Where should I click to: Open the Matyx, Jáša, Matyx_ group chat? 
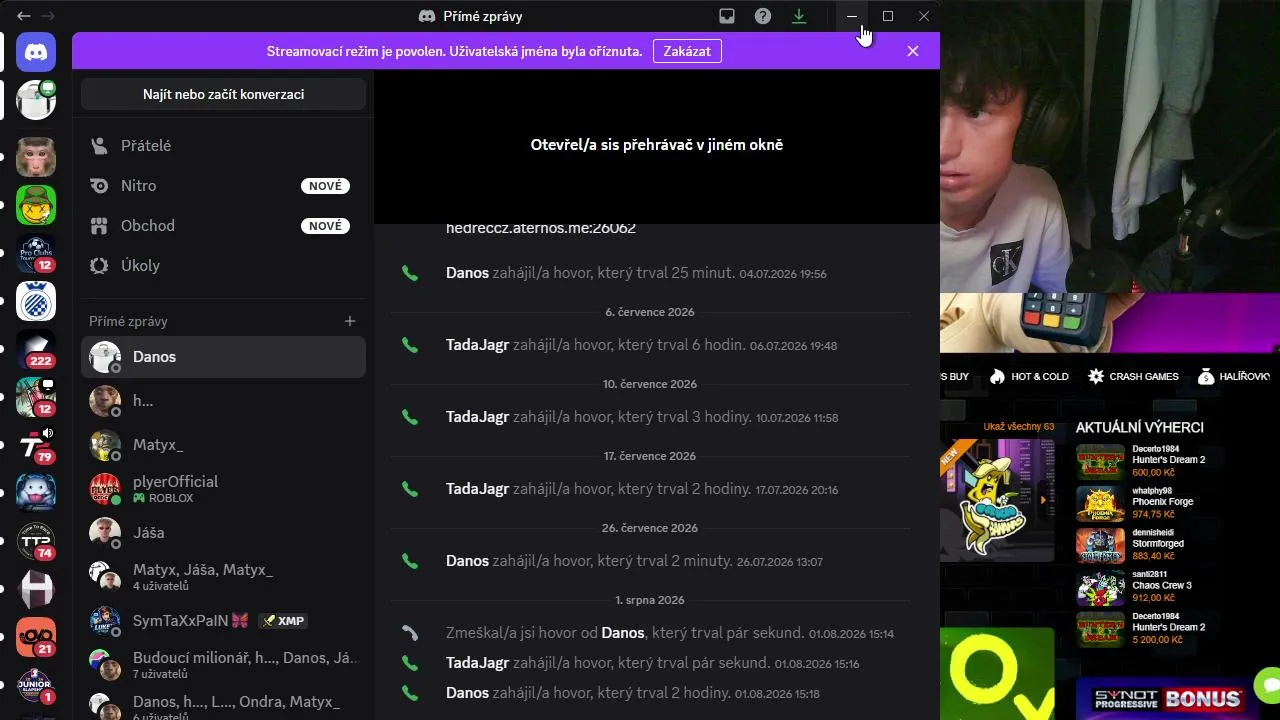[223, 577]
